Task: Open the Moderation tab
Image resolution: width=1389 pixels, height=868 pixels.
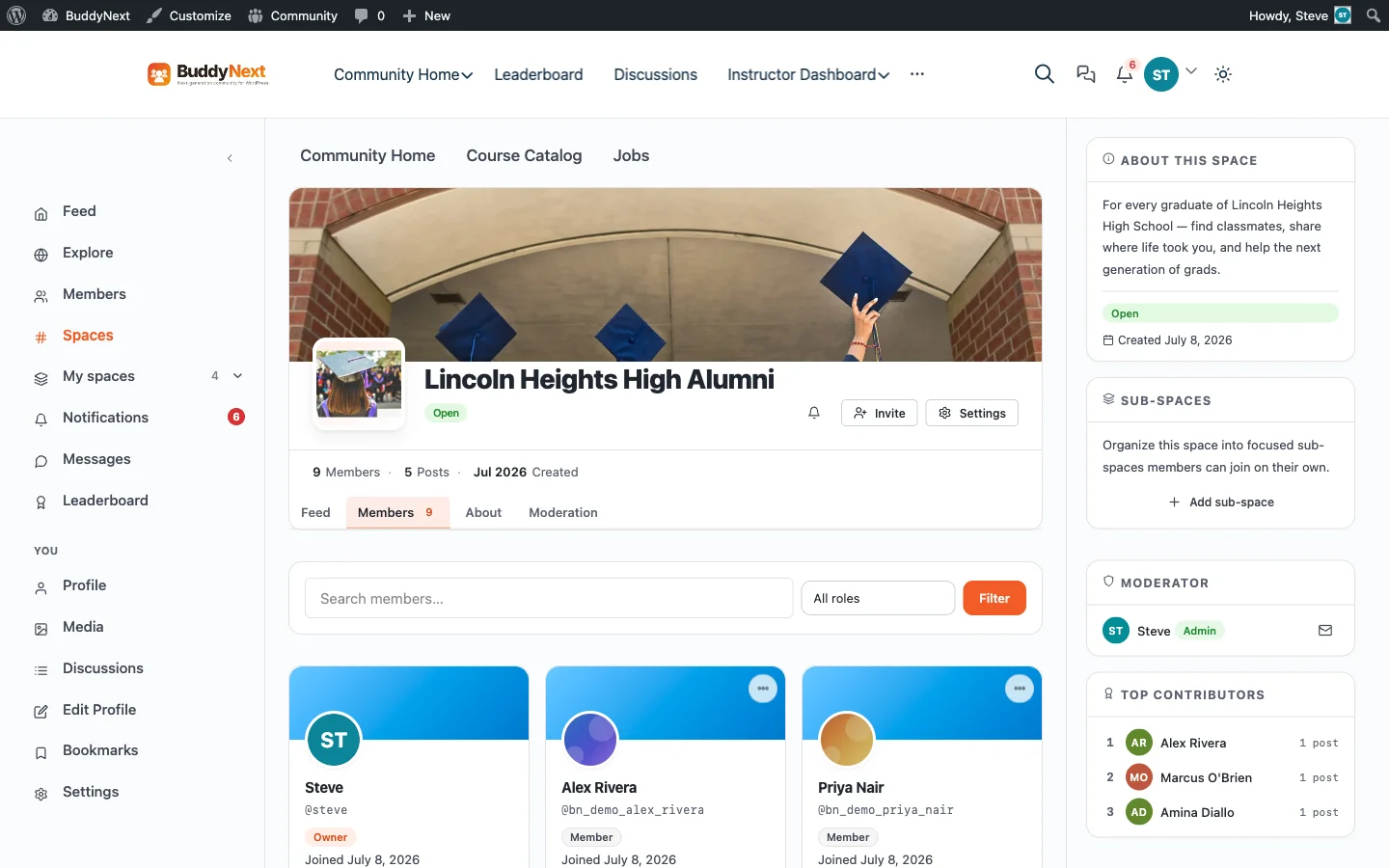Action: [x=563, y=513]
